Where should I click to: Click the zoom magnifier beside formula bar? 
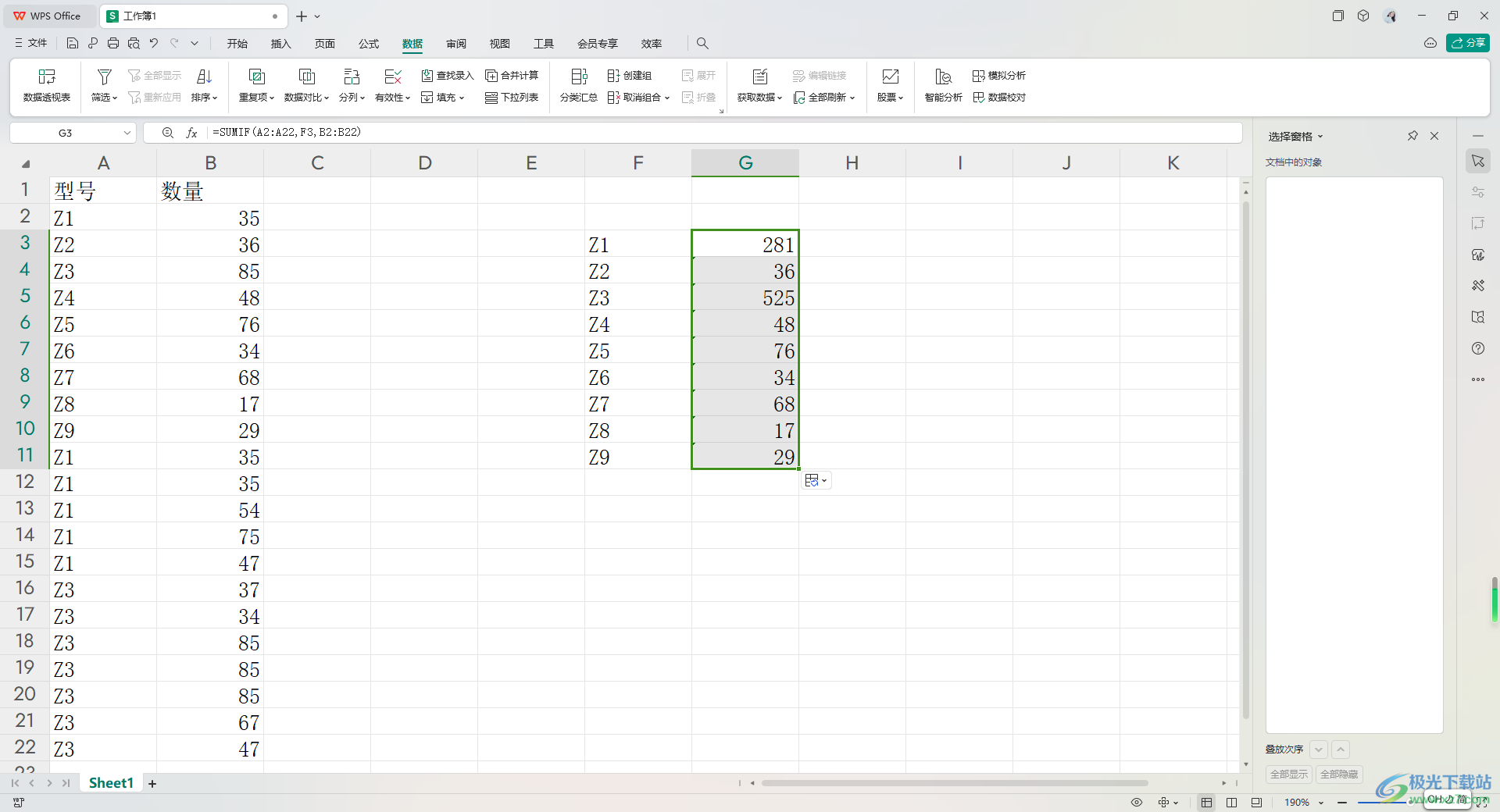pyautogui.click(x=167, y=133)
